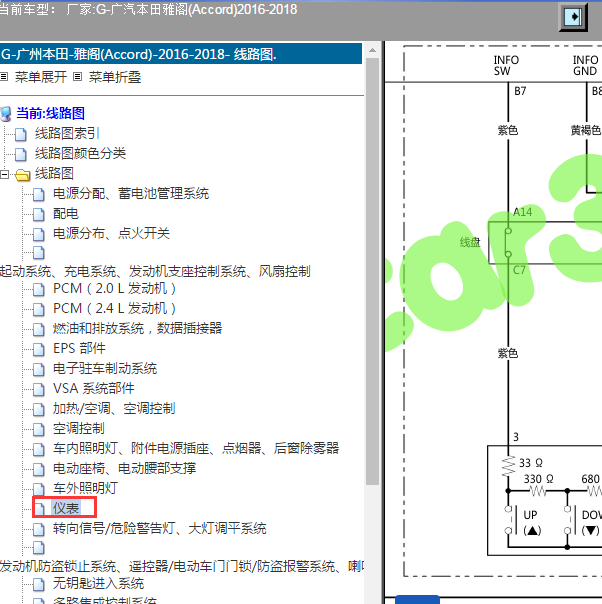Click the panel toggle arrow button at top right
The width and height of the screenshot is (602, 604).
573,17
